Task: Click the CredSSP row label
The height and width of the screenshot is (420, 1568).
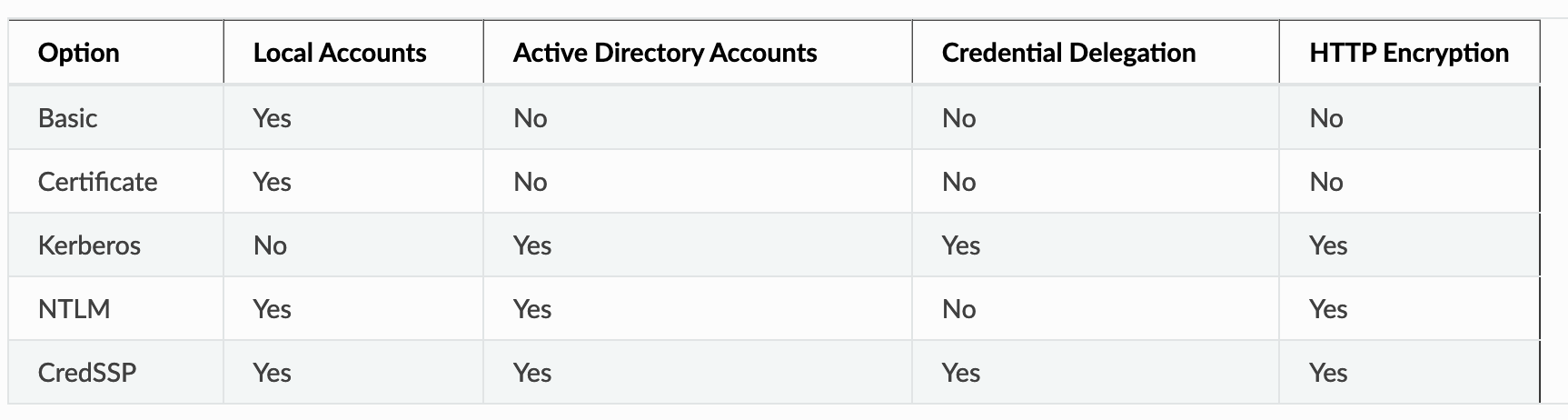Action: (x=87, y=373)
